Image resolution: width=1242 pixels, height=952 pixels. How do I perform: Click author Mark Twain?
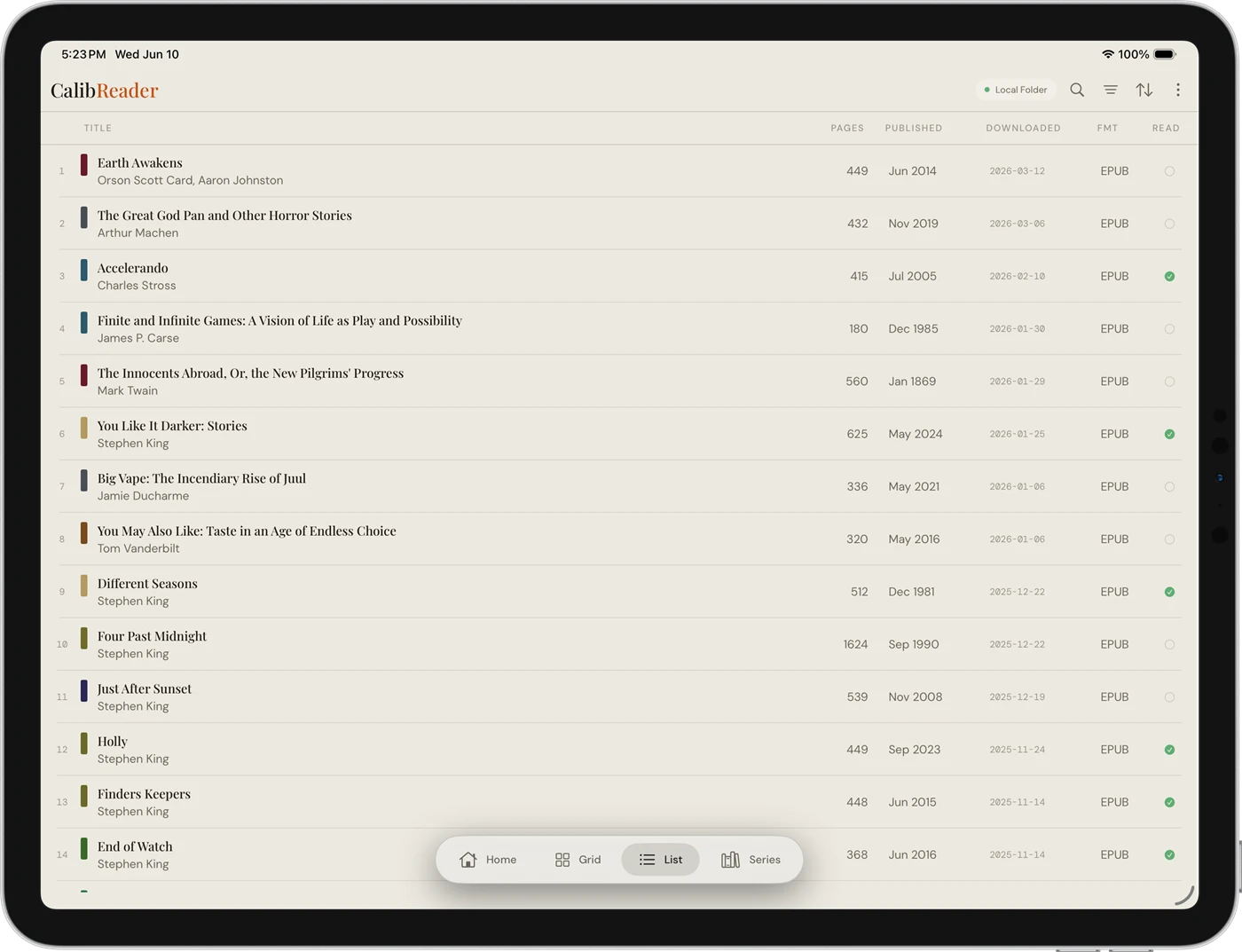(x=128, y=391)
